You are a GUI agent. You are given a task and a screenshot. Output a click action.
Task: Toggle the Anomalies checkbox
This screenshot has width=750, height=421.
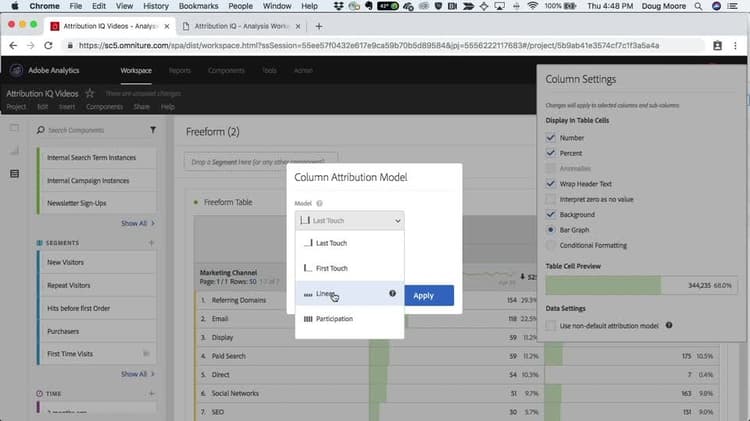coord(551,168)
